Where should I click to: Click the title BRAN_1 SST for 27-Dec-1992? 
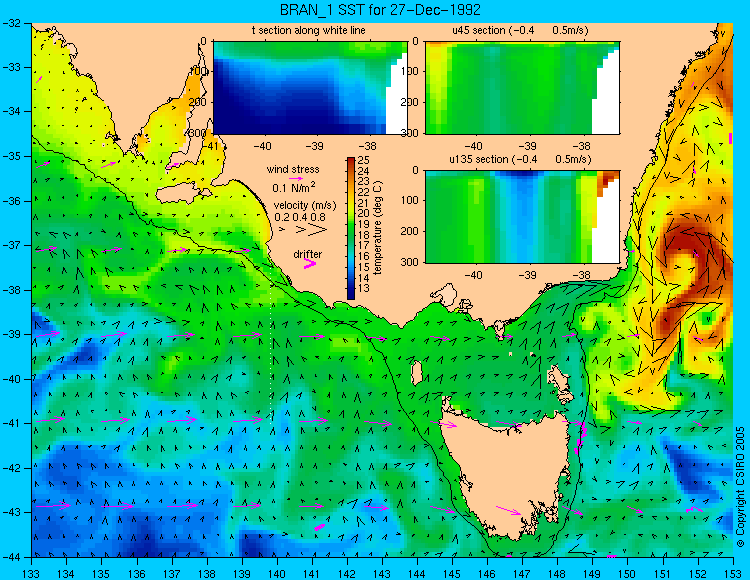[380, 10]
